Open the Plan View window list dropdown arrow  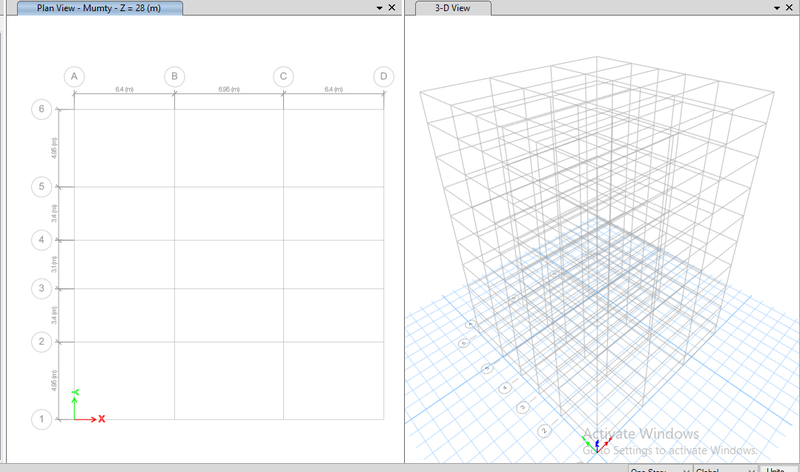click(380, 8)
